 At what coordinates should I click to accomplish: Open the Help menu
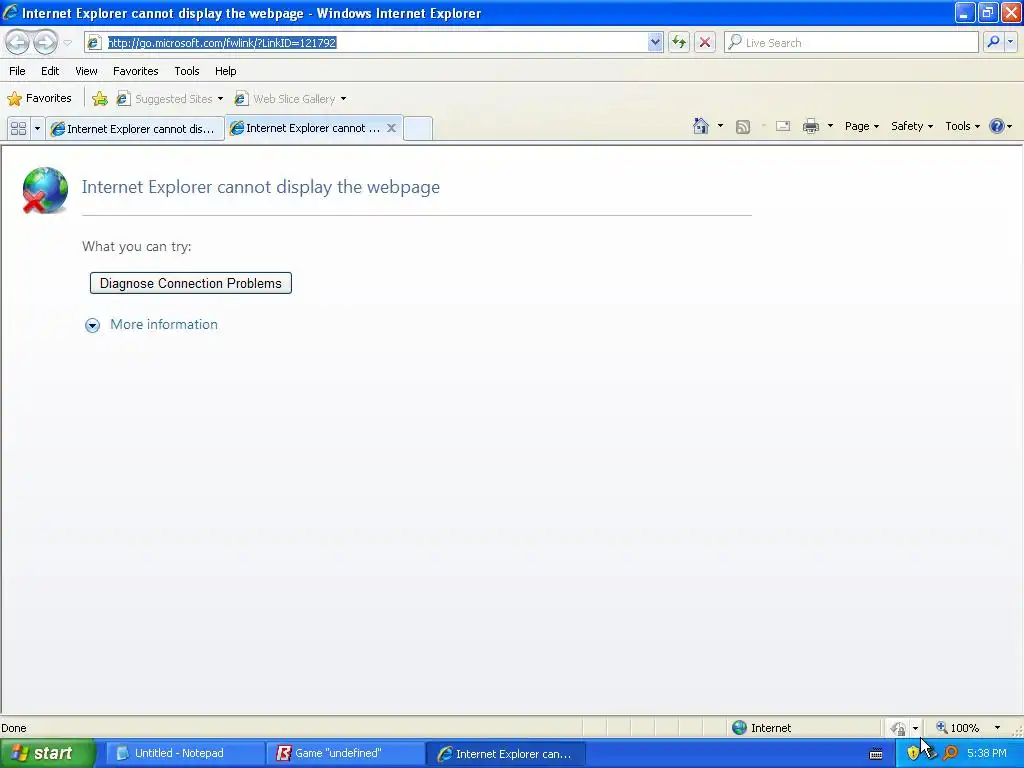tap(225, 71)
